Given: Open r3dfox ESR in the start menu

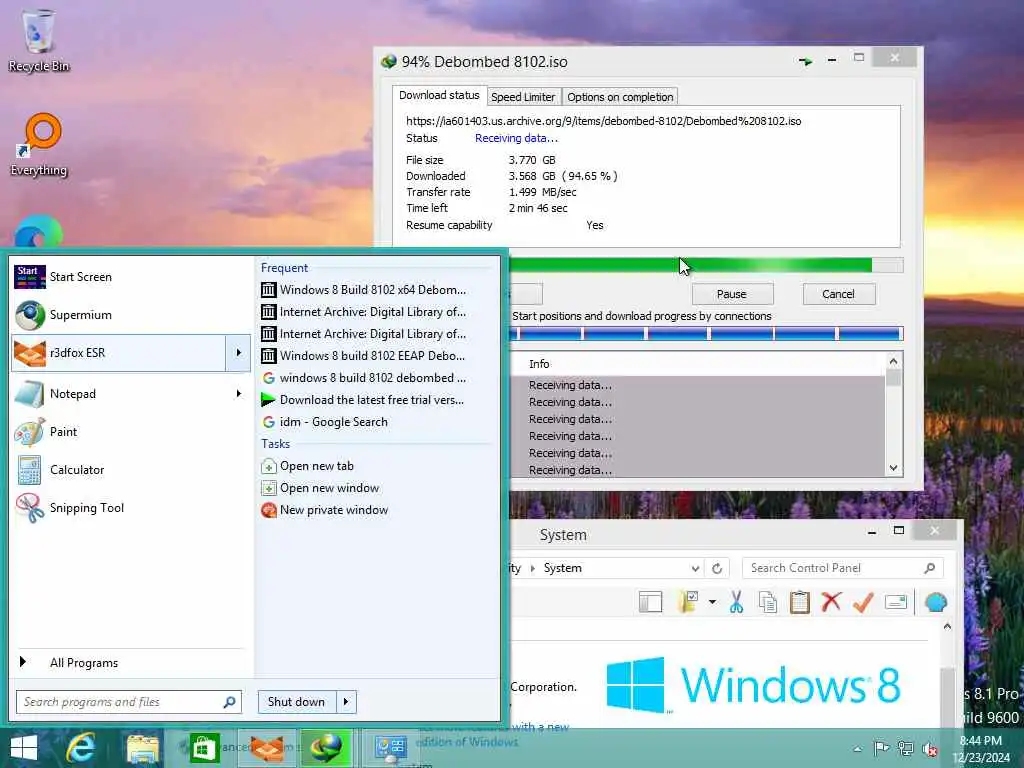Looking at the screenshot, I should pos(118,353).
